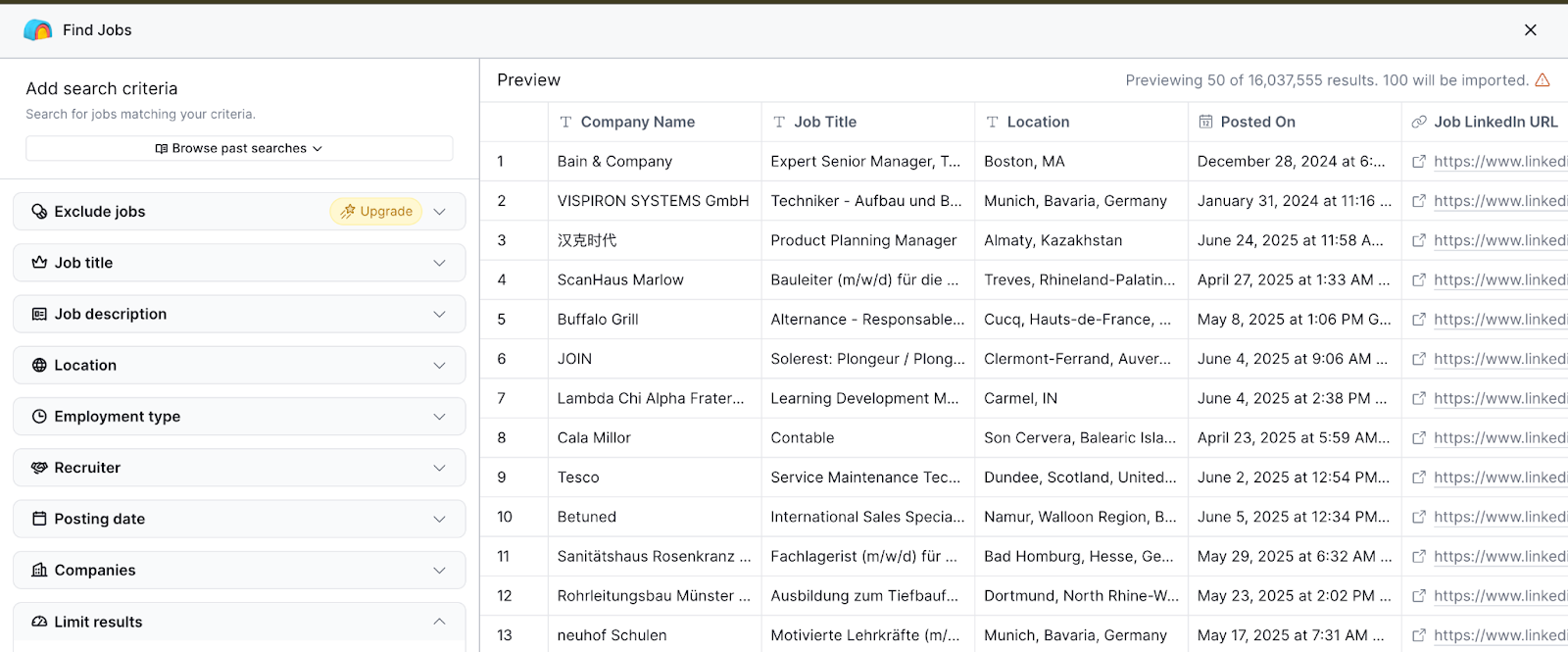Click the external link icon in ScanHaus Marlow row
This screenshot has height=652, width=1568.
pos(1419,280)
